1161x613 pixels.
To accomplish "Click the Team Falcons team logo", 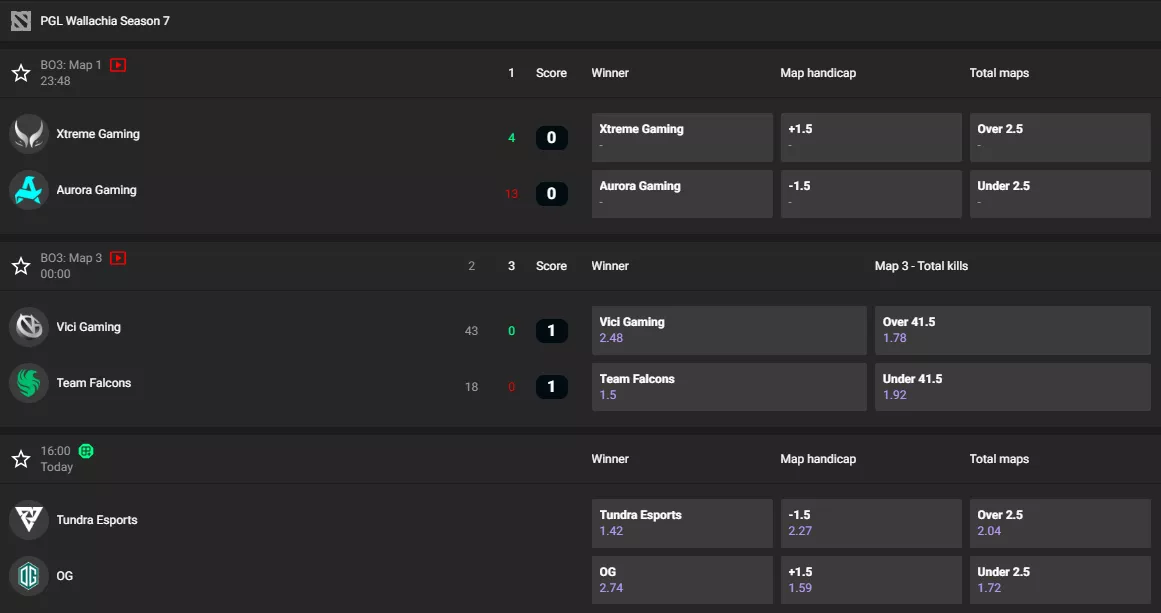I will click(29, 382).
